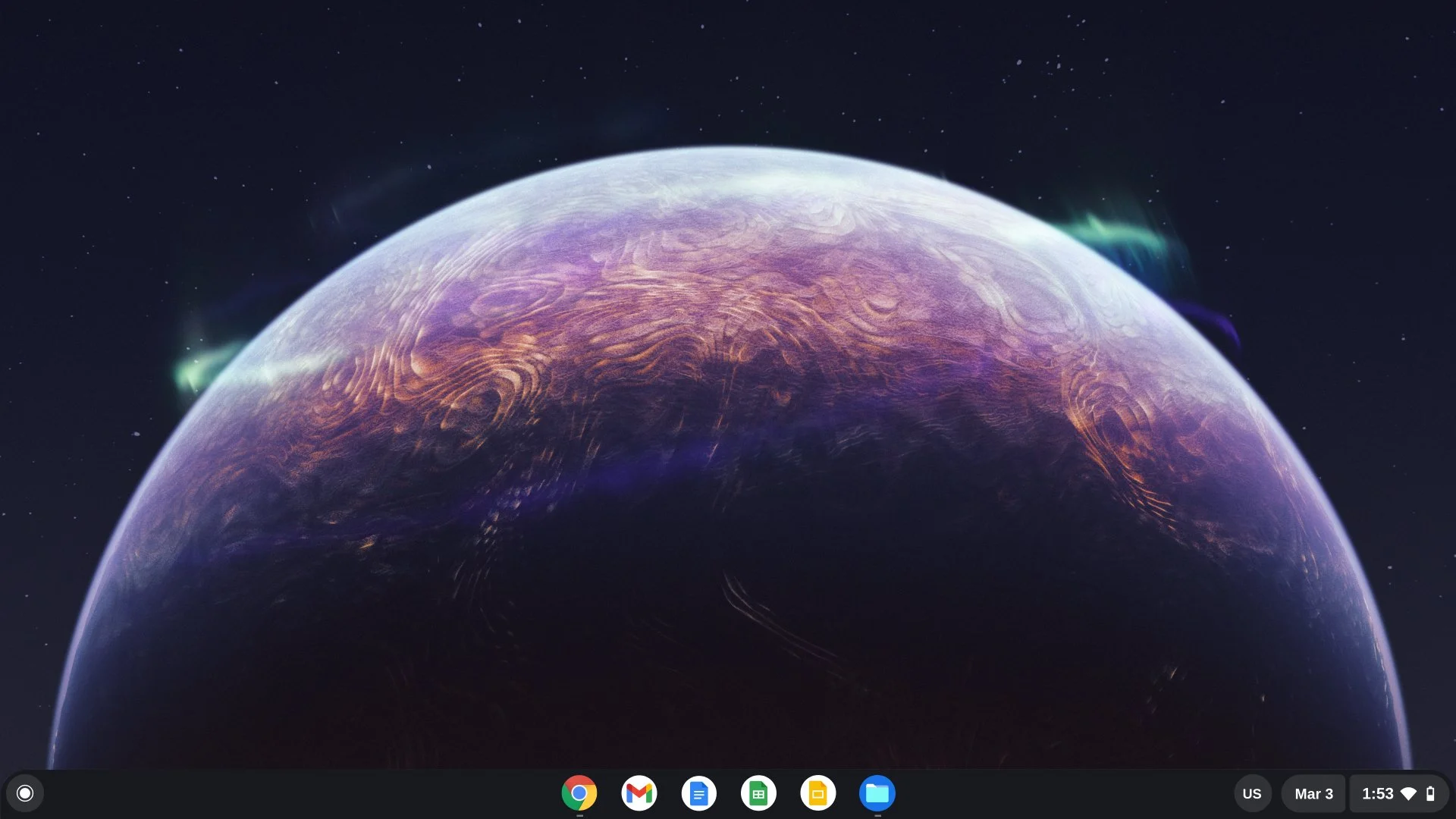Open Google Docs

[699, 793]
